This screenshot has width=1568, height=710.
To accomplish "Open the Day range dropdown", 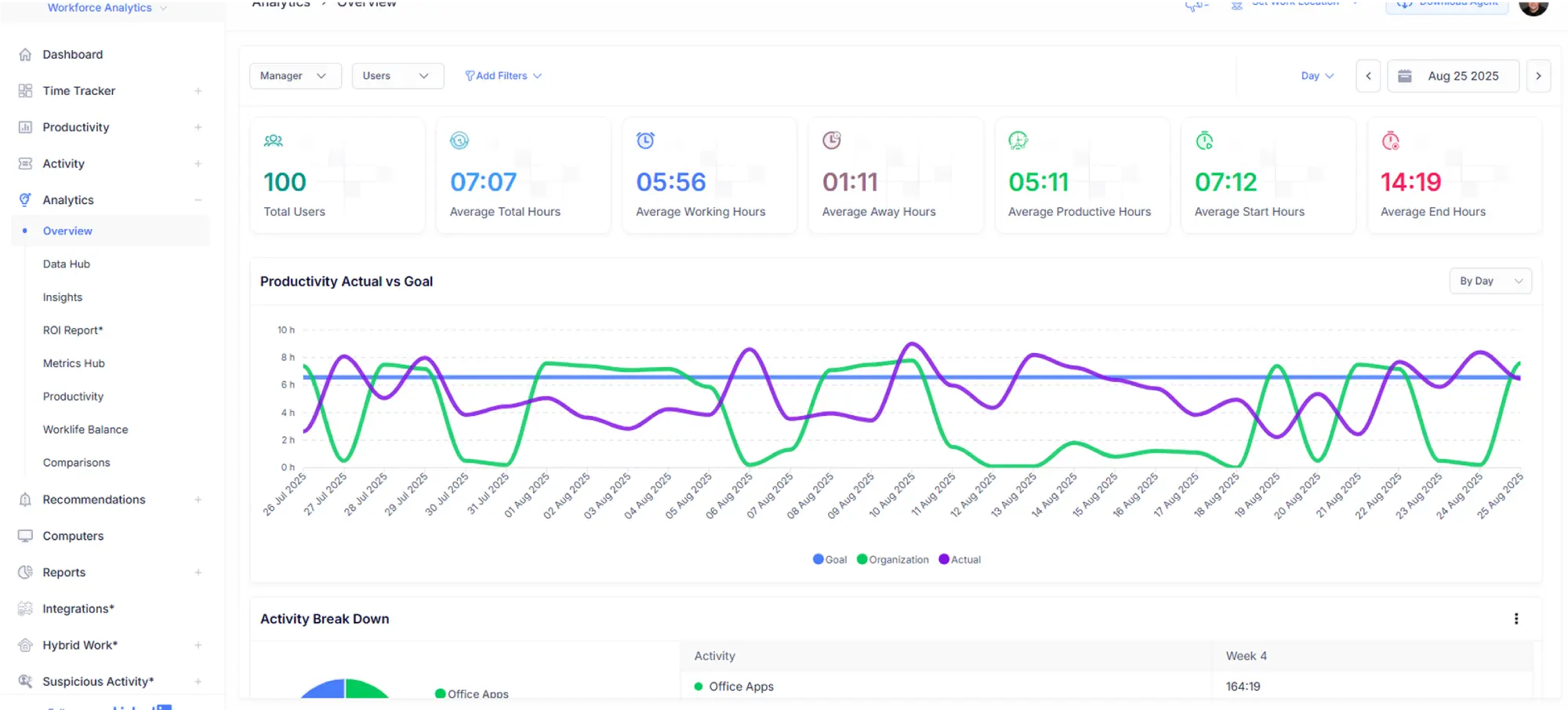I will [x=1317, y=76].
